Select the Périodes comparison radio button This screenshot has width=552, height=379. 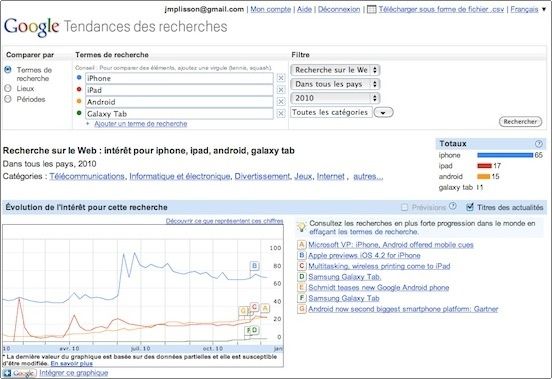point(8,99)
